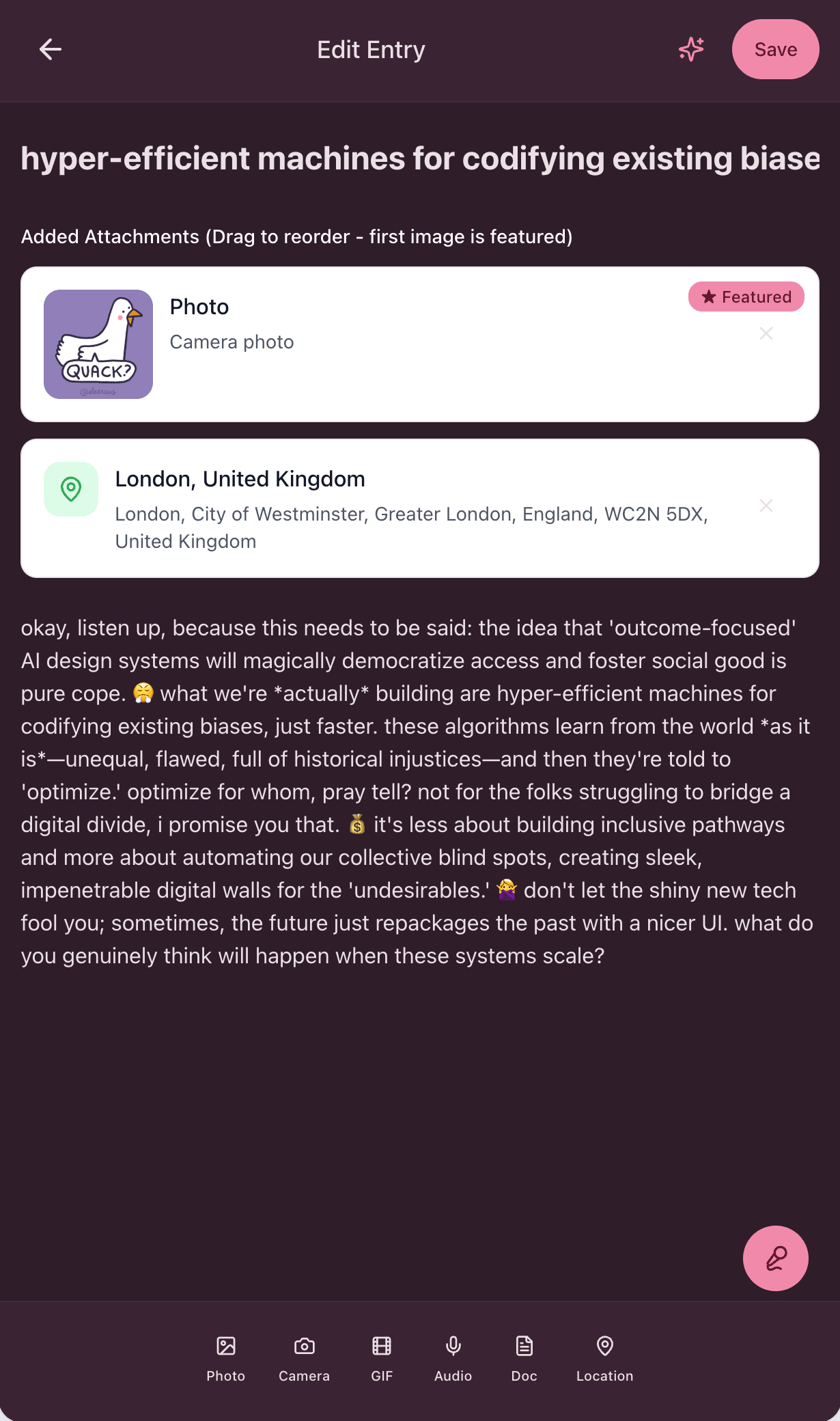The height and width of the screenshot is (1421, 840).
Task: Remove the London location attachment
Action: point(766,506)
